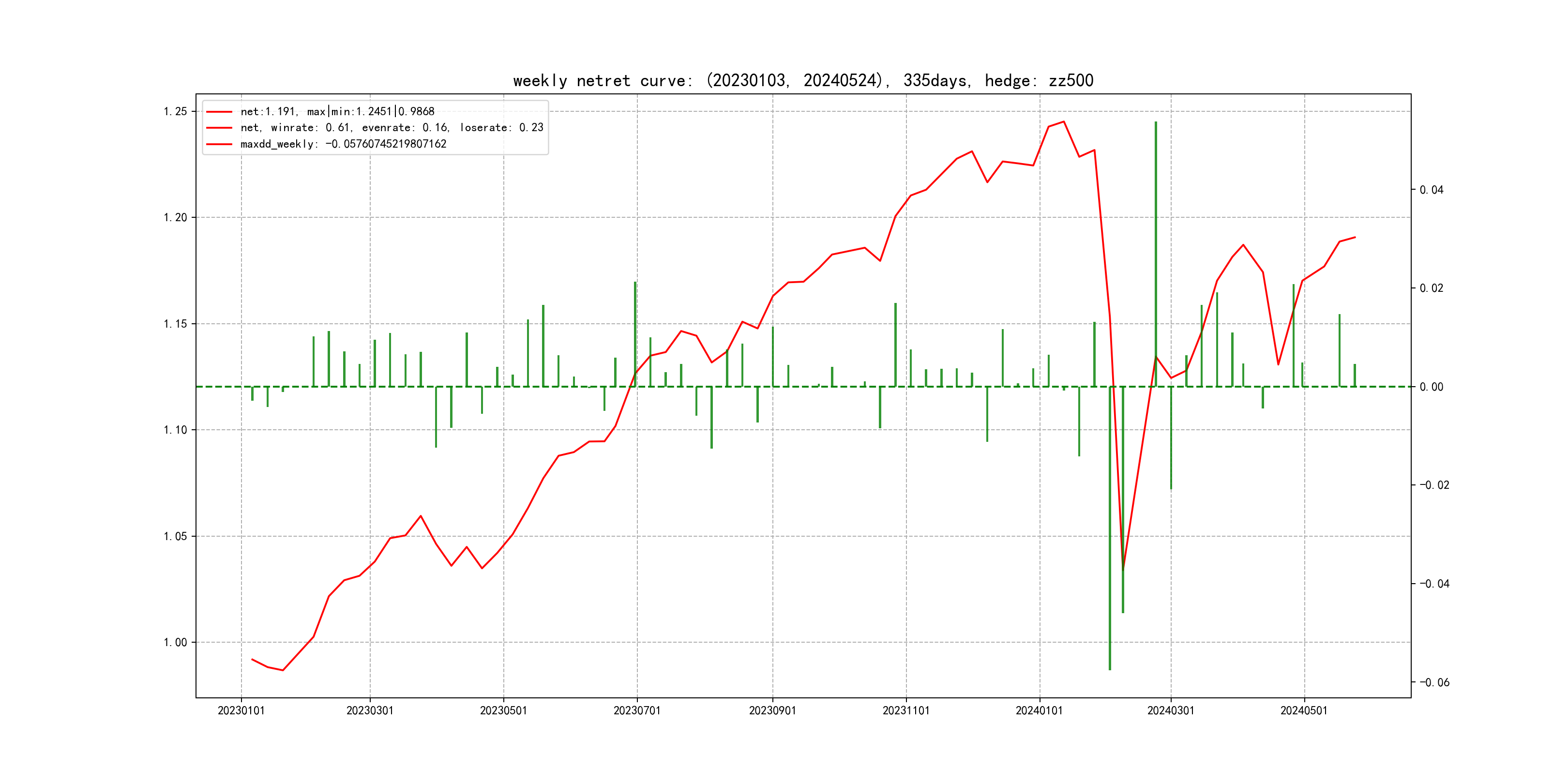The image size is (1568, 784).
Task: Click the legend winrate entry
Action: (x=392, y=128)
